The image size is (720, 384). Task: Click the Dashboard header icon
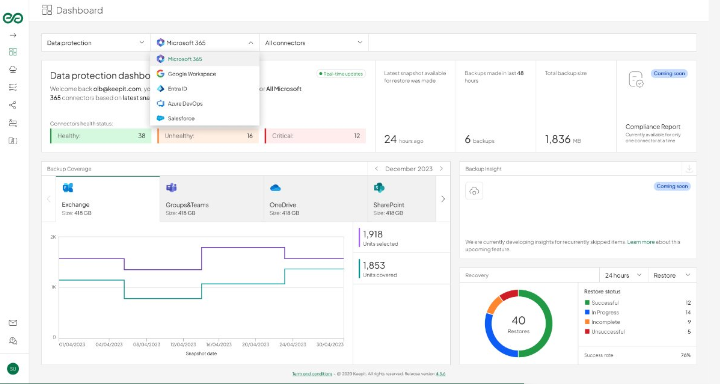pyautogui.click(x=47, y=10)
